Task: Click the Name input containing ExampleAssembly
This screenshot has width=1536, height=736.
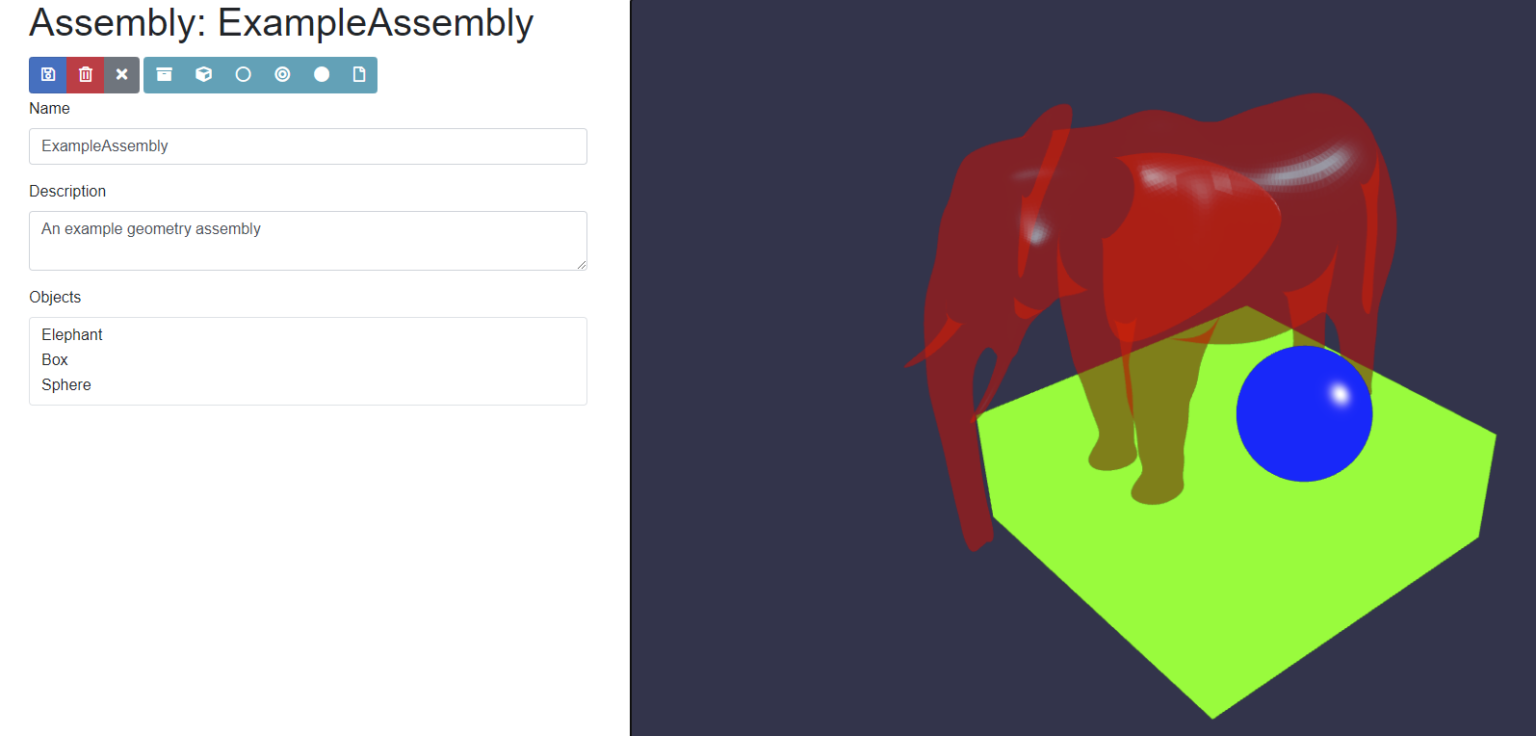Action: pos(307,146)
